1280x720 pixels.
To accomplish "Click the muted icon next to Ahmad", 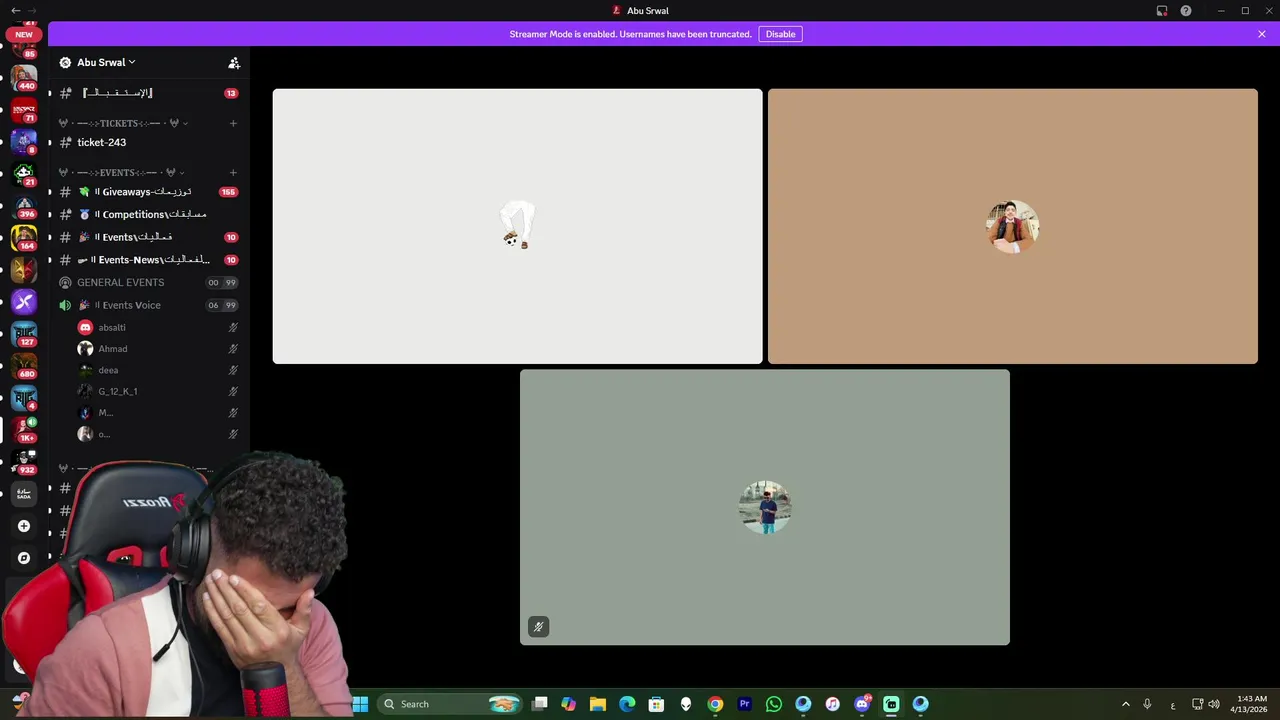I will (233, 349).
